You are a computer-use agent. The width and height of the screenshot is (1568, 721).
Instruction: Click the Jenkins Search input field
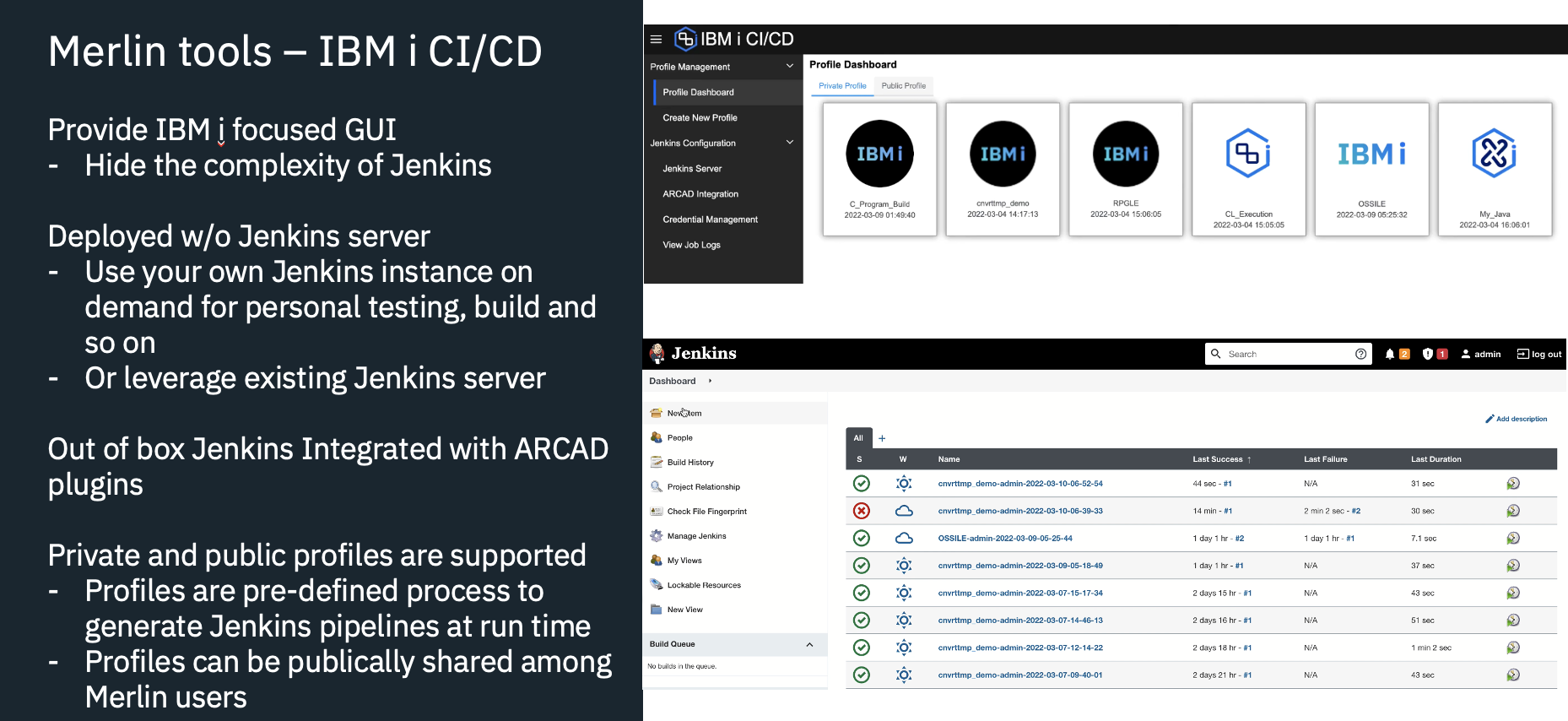(x=1287, y=354)
